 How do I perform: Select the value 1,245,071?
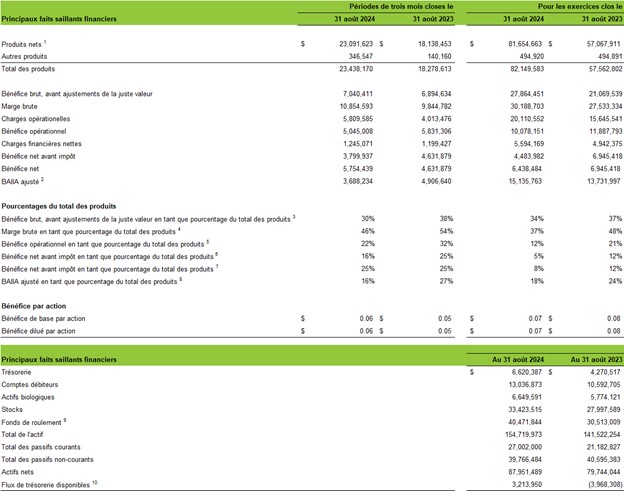click(358, 144)
